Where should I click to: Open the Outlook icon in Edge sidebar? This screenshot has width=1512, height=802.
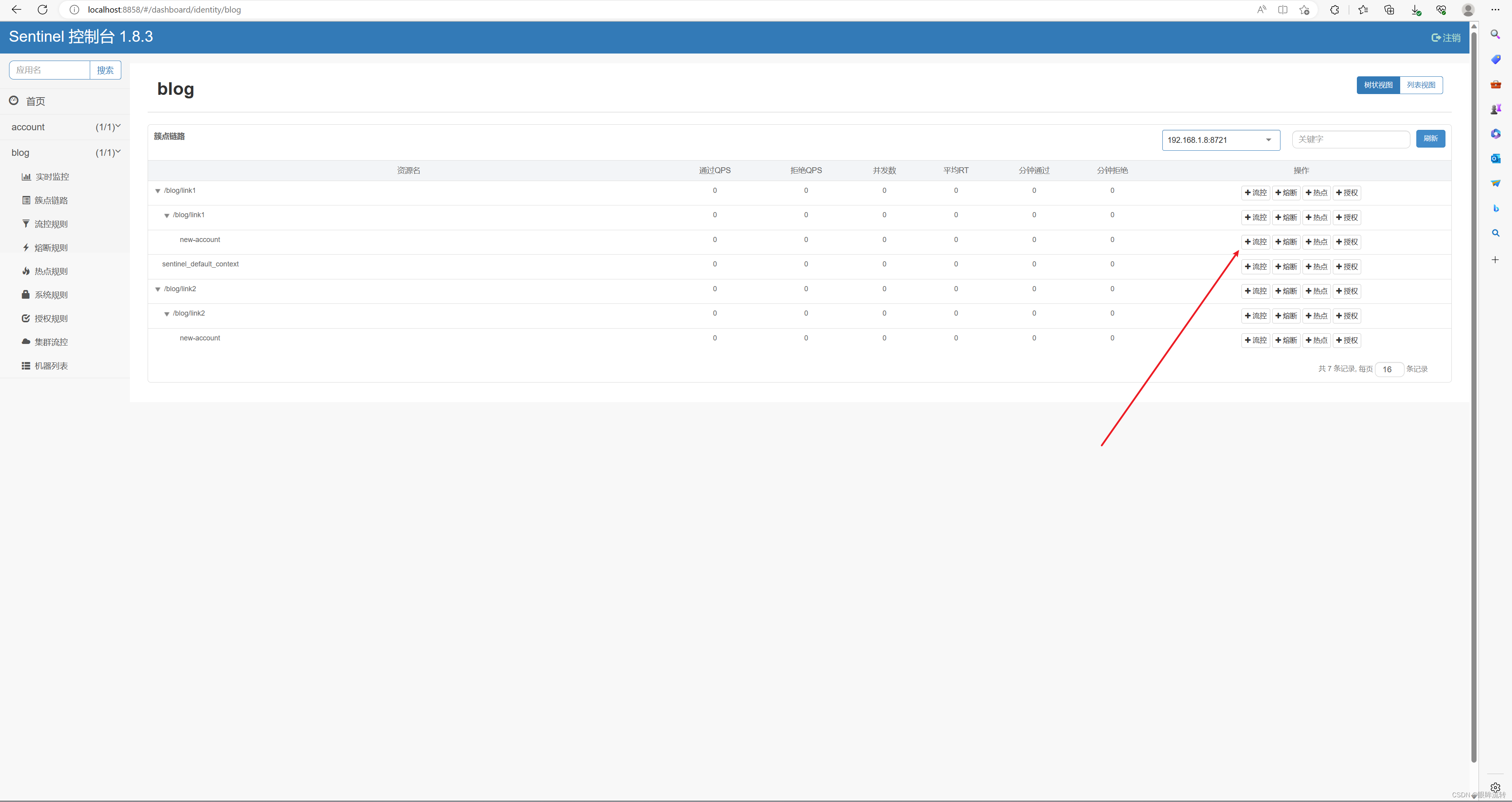click(x=1495, y=159)
